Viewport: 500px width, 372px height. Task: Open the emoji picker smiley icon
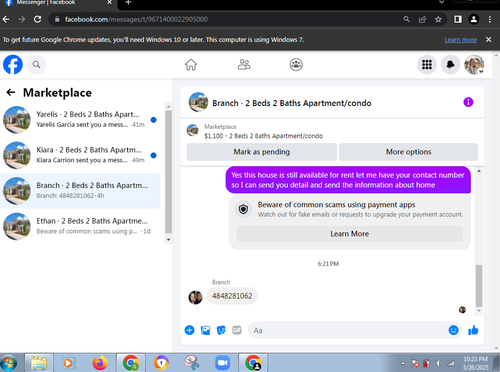[x=453, y=330]
